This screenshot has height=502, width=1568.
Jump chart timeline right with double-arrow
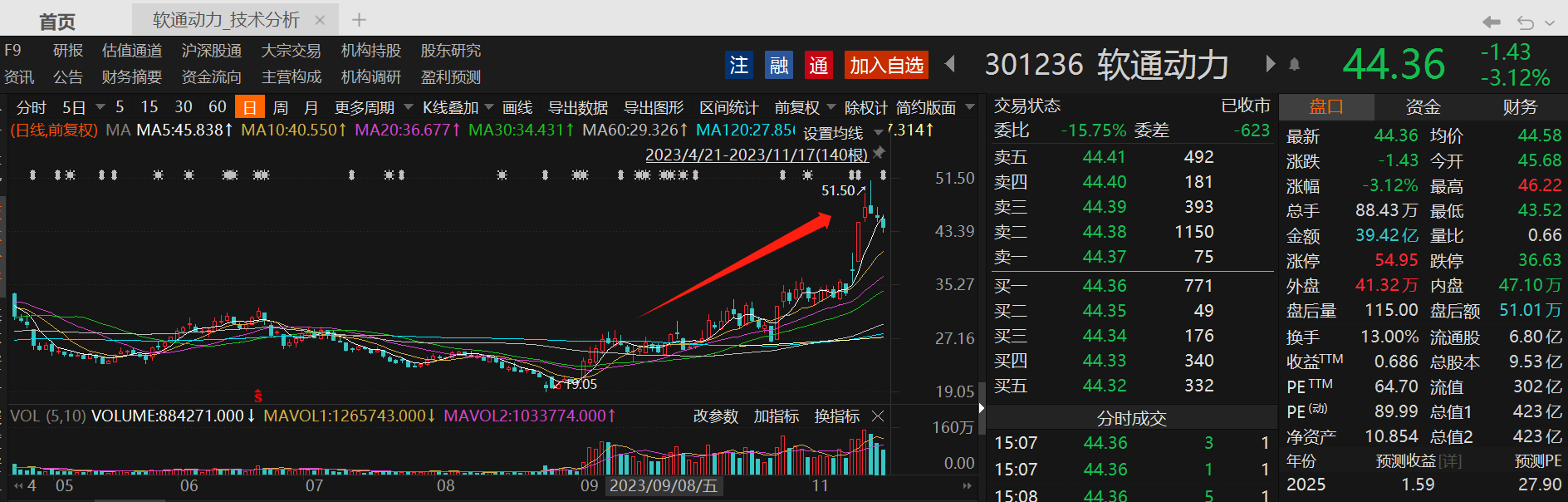(967, 485)
